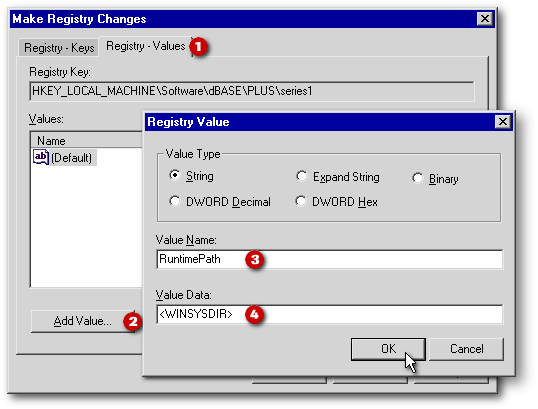Click the Registry Key path field
The height and width of the screenshot is (409, 538).
(252, 91)
